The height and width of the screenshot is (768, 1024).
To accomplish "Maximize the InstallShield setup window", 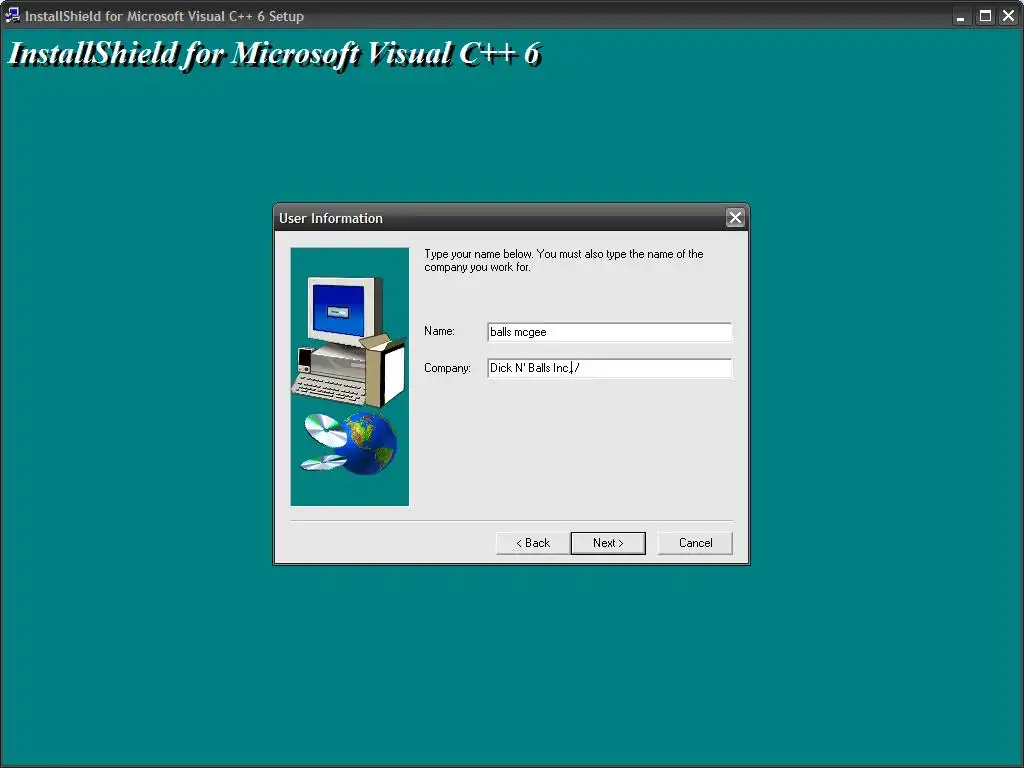I will [x=985, y=16].
